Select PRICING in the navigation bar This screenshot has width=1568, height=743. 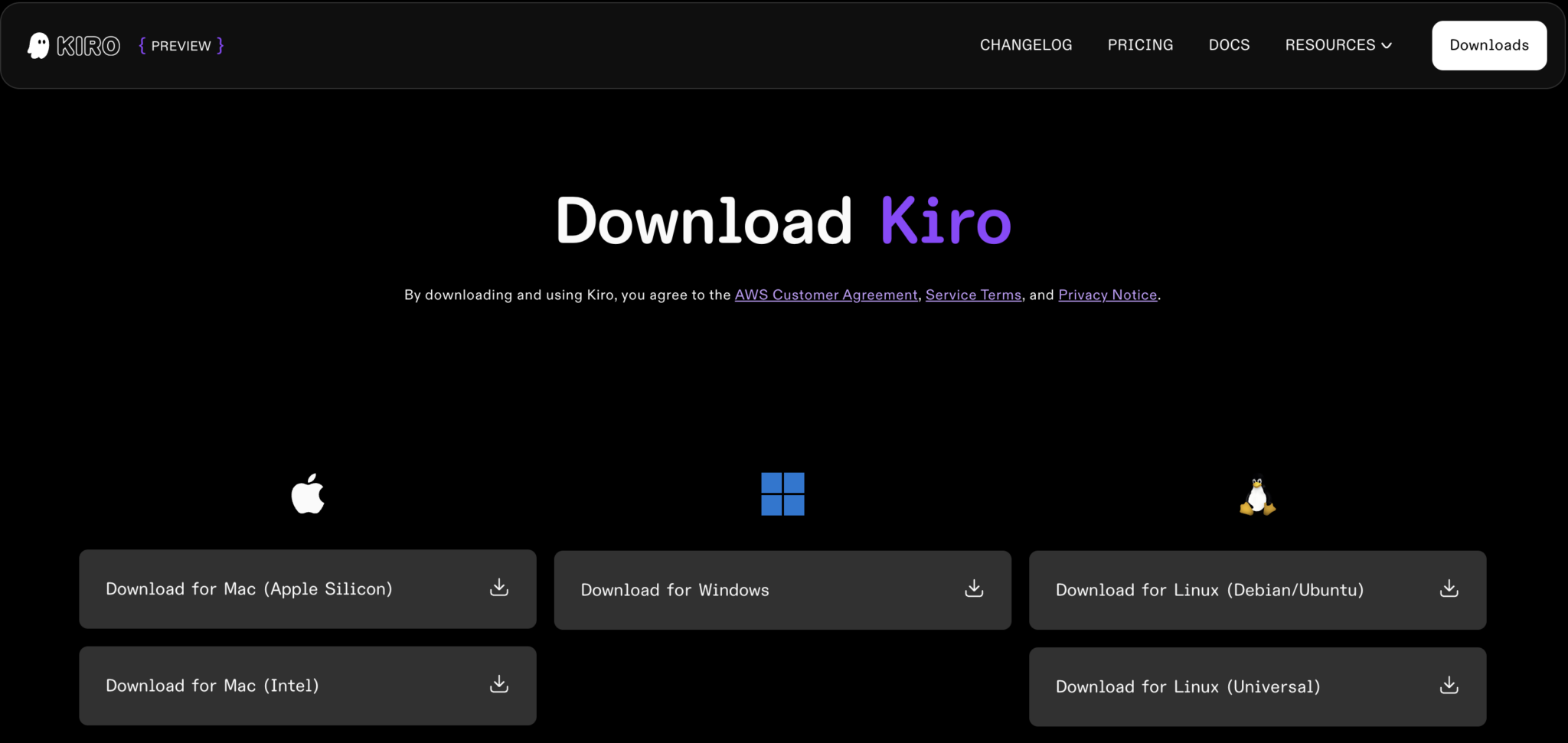(x=1140, y=45)
